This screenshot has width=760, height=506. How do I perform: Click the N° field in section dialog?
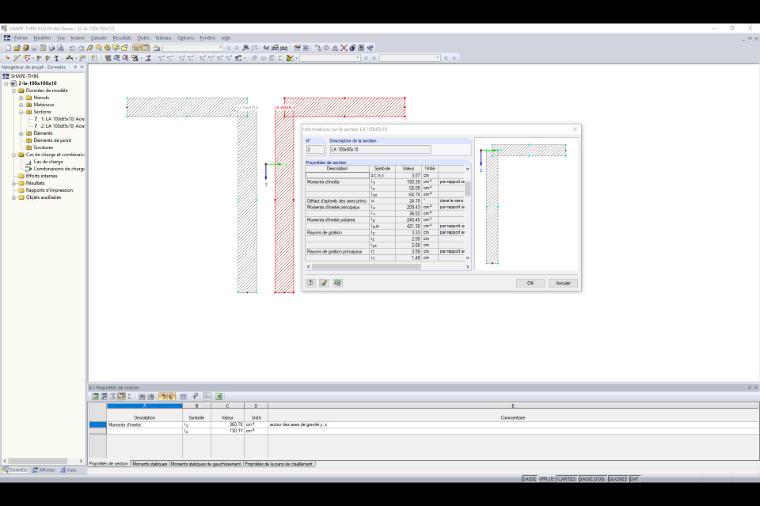[315, 149]
